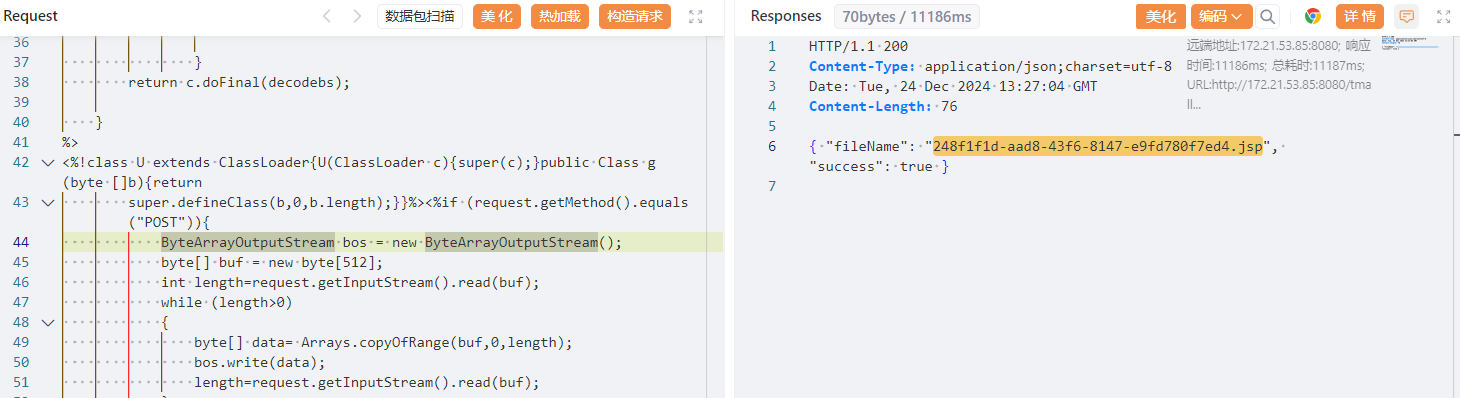
Task: Click the search magnifier icon in Responses
Action: [x=1268, y=16]
